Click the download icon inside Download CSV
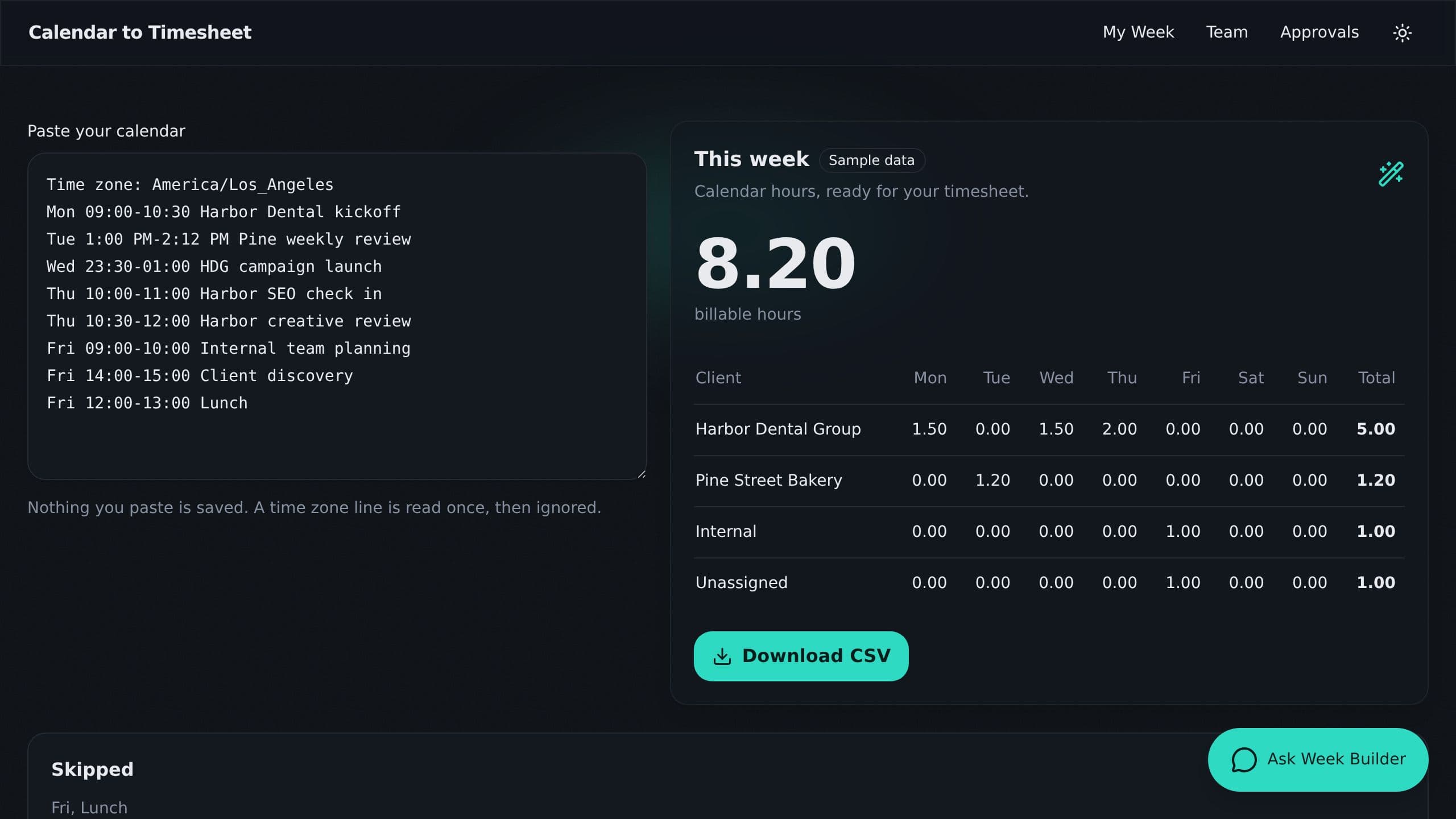This screenshot has width=1456, height=819. point(722,656)
